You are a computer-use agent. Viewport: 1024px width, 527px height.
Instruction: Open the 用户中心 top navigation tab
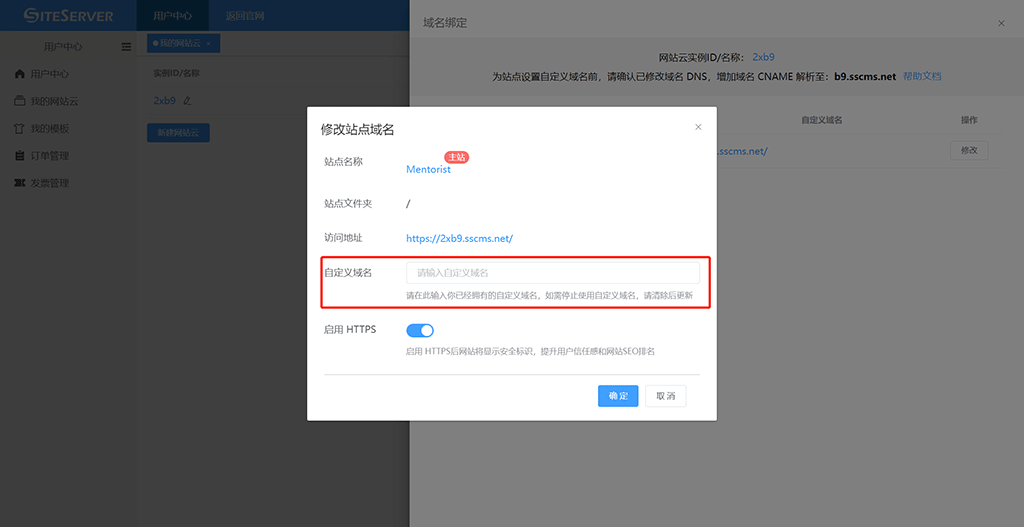[x=173, y=16]
